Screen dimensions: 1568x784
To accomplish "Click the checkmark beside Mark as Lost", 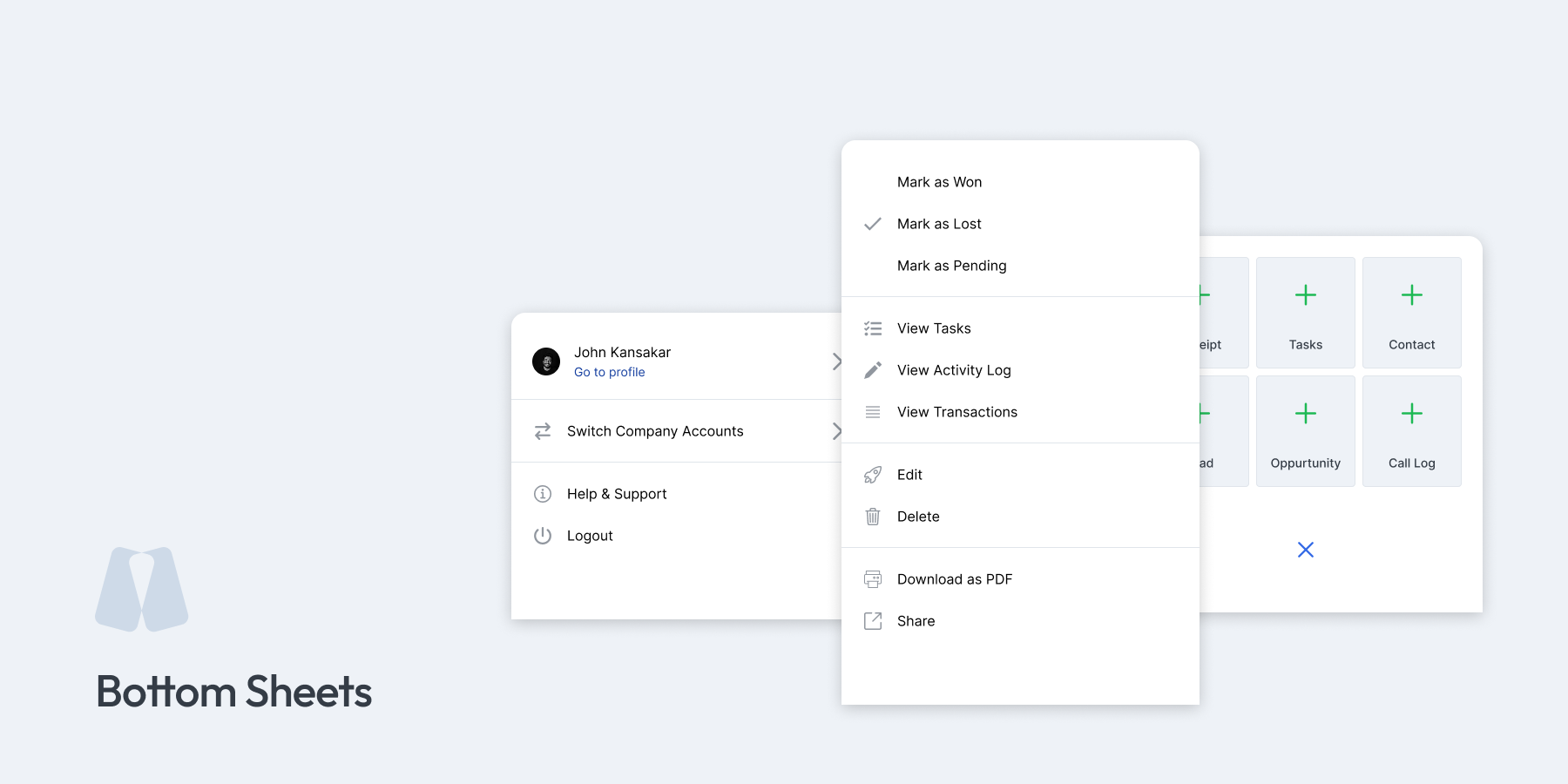I will [873, 224].
